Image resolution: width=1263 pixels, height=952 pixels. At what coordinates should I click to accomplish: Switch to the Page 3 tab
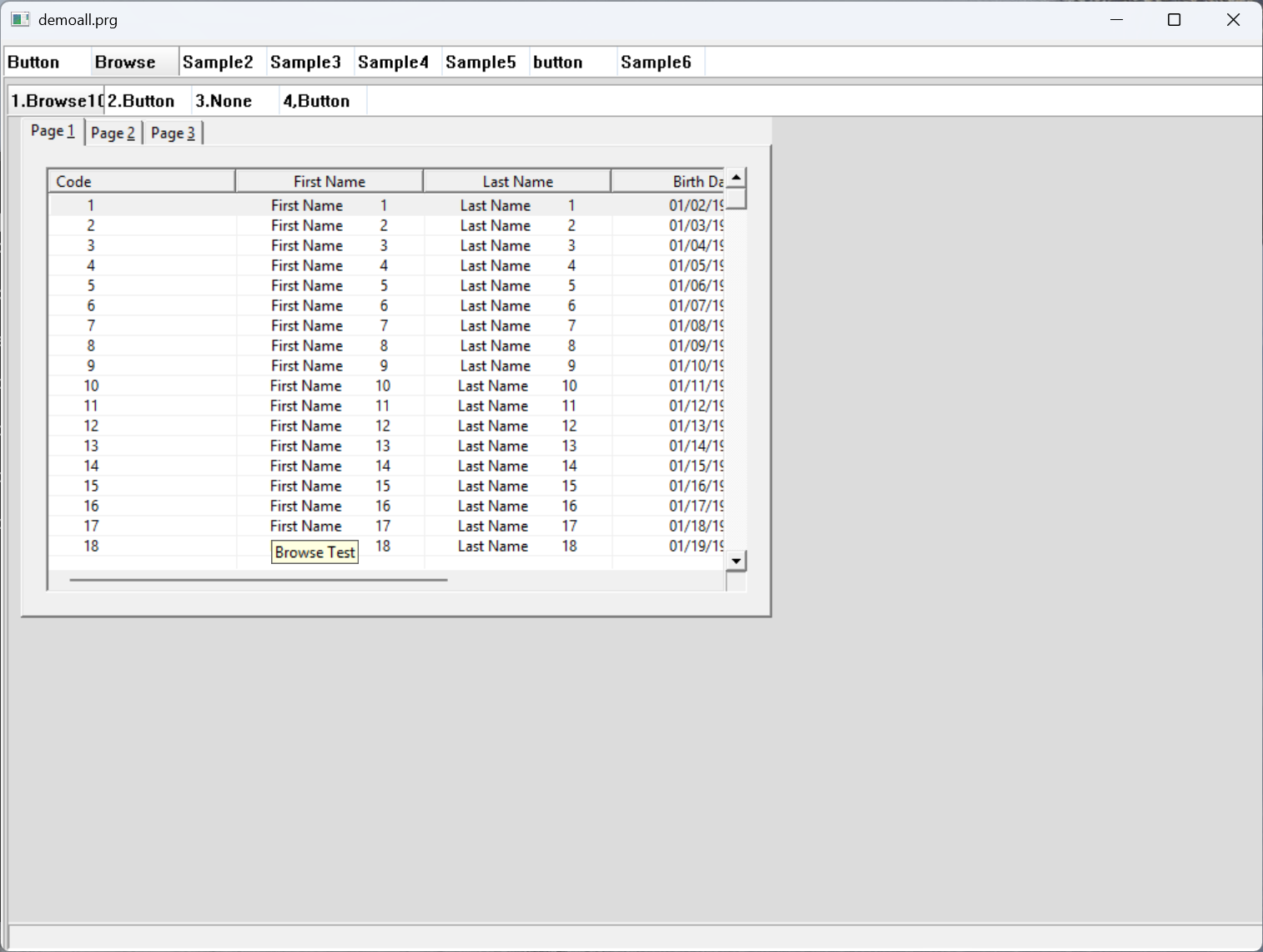coord(173,133)
